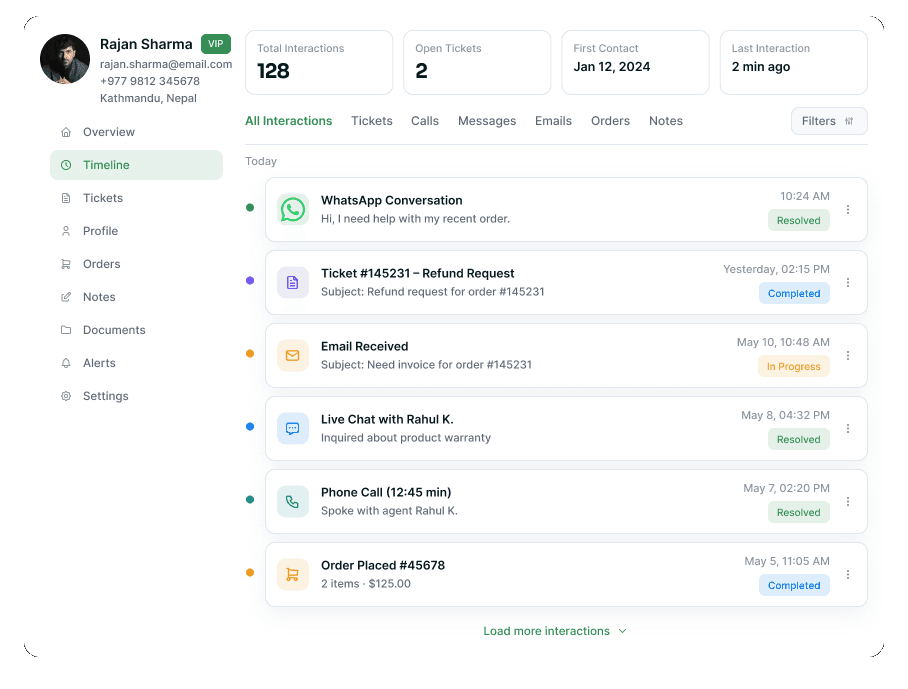Switch to the Notes tab
This screenshot has height=689, width=908.
(666, 121)
